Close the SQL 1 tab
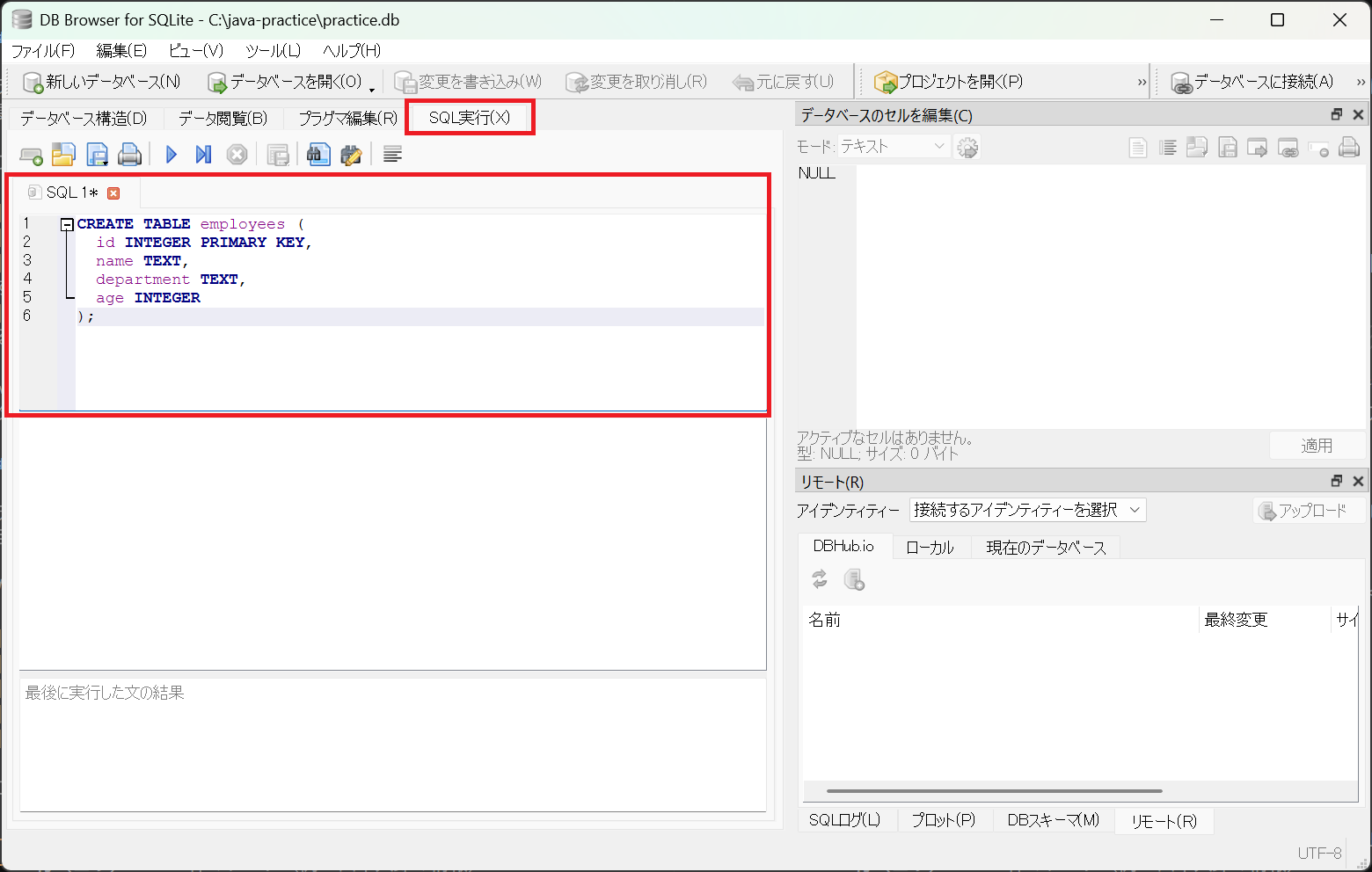 pyautogui.click(x=113, y=193)
